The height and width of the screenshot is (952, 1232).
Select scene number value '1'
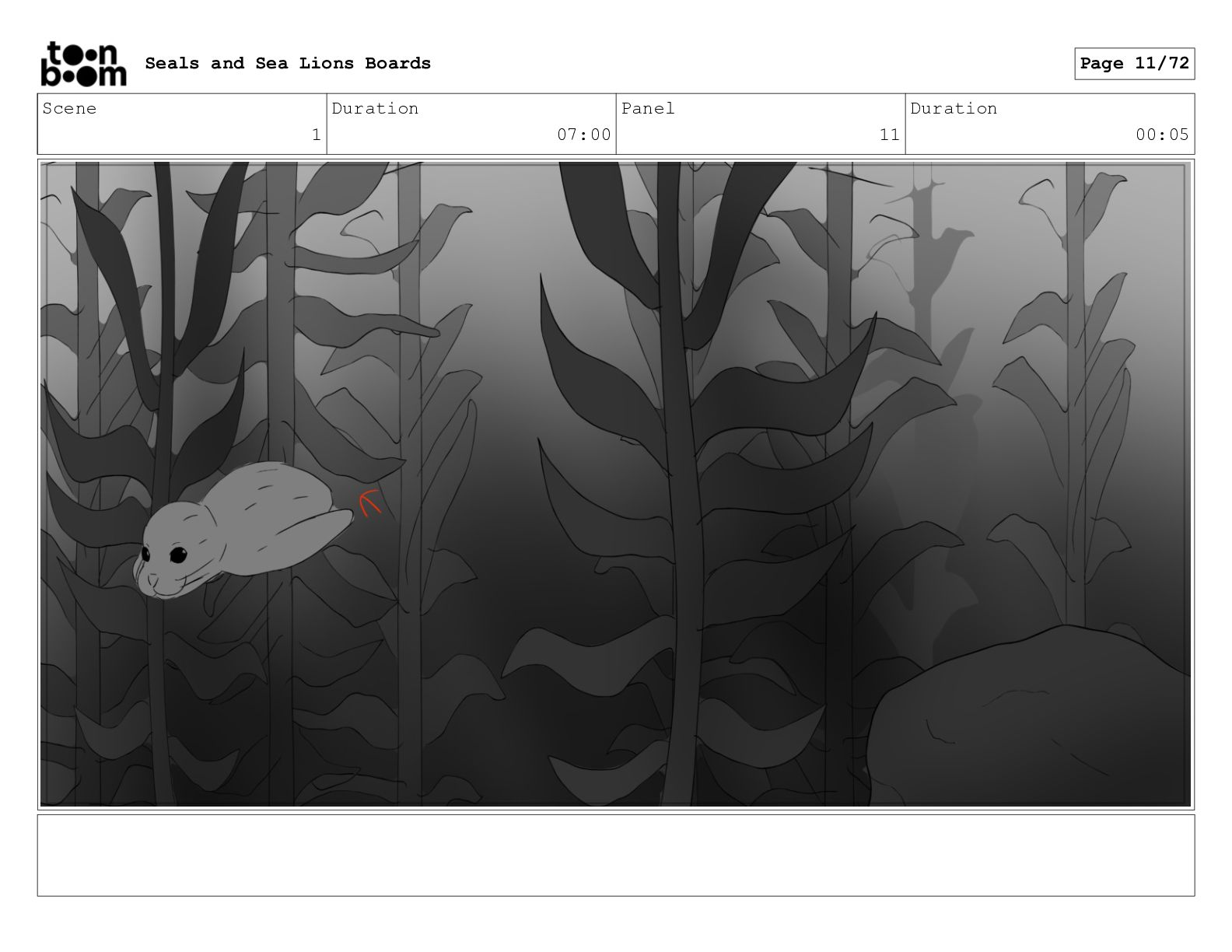[317, 135]
